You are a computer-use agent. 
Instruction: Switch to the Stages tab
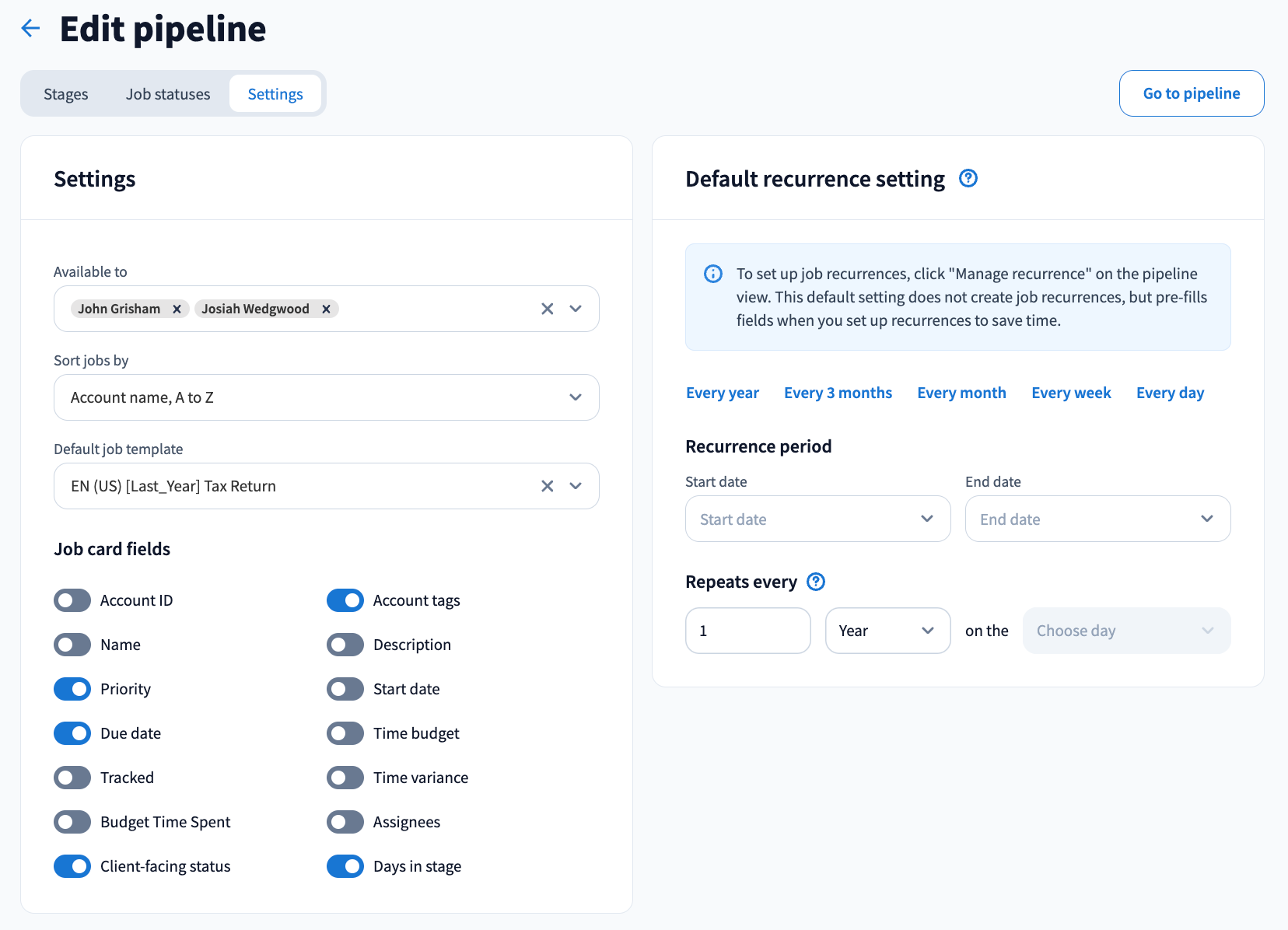(66, 94)
